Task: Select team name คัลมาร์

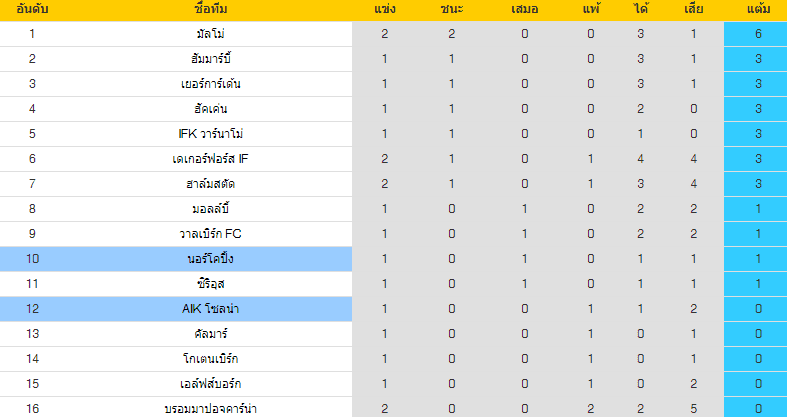Action: pyautogui.click(x=211, y=334)
